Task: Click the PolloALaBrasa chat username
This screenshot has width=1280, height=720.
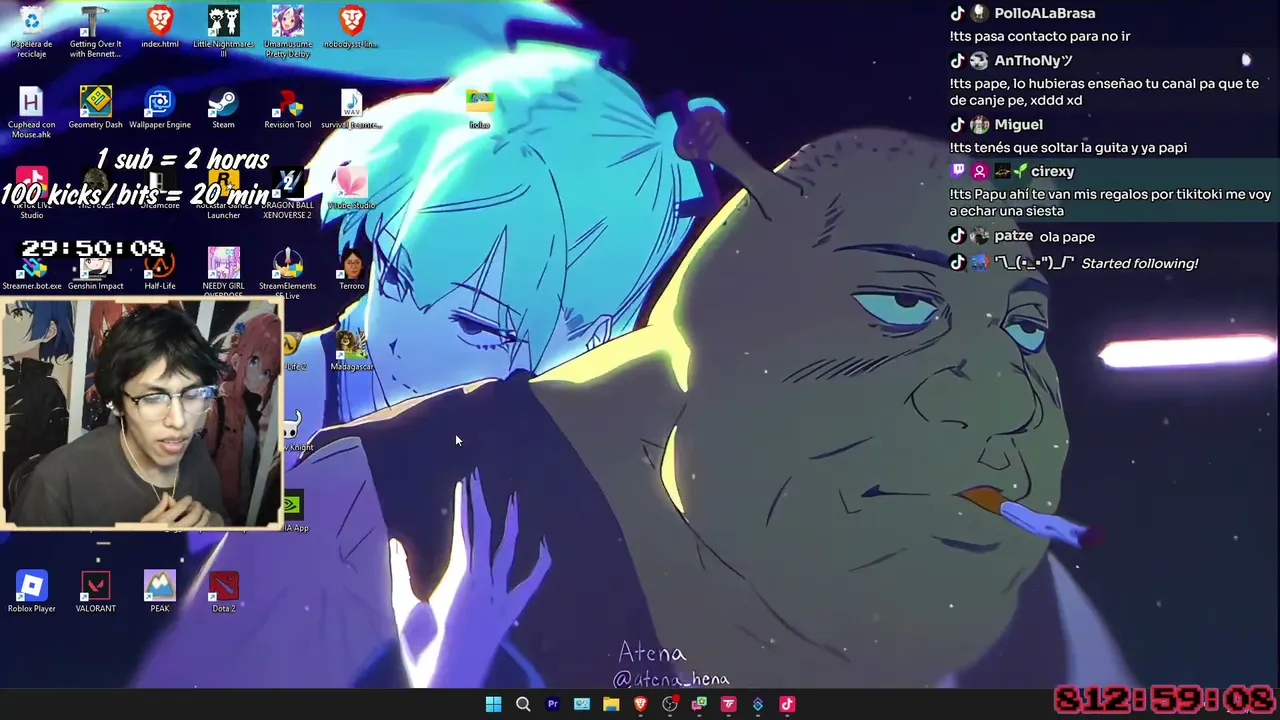Action: (1045, 13)
